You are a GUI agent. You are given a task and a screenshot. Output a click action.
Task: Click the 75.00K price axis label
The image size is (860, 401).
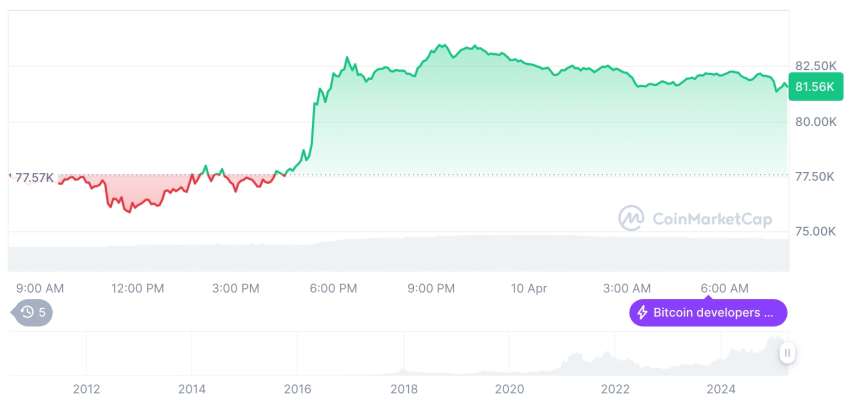[816, 231]
